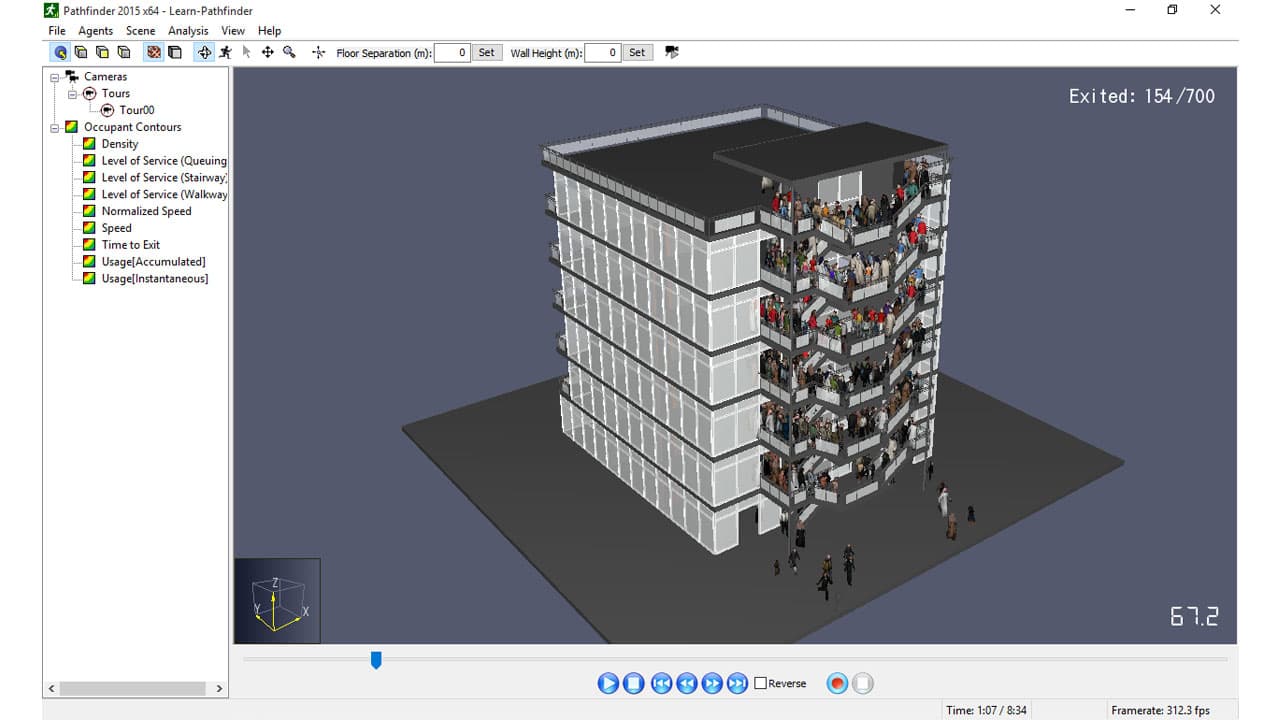Expand the Occupant Contours node

tap(57, 127)
